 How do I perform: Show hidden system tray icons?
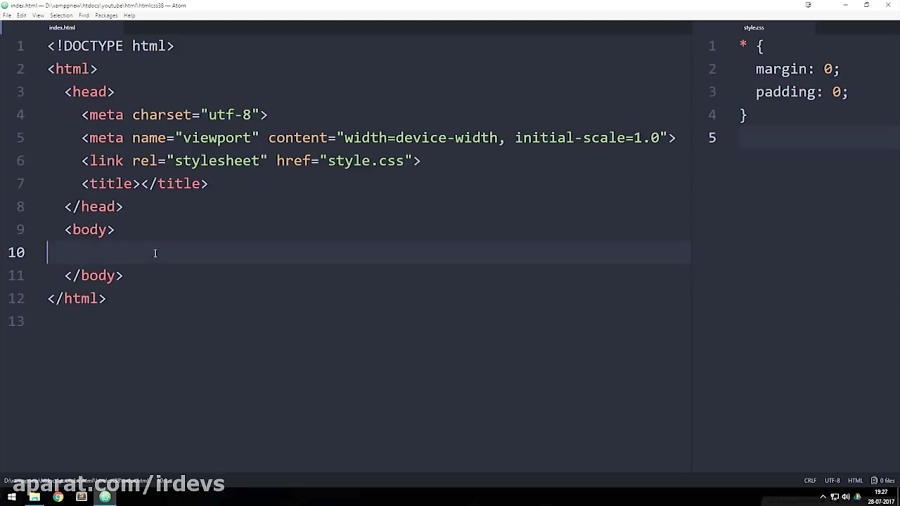pyautogui.click(x=823, y=497)
